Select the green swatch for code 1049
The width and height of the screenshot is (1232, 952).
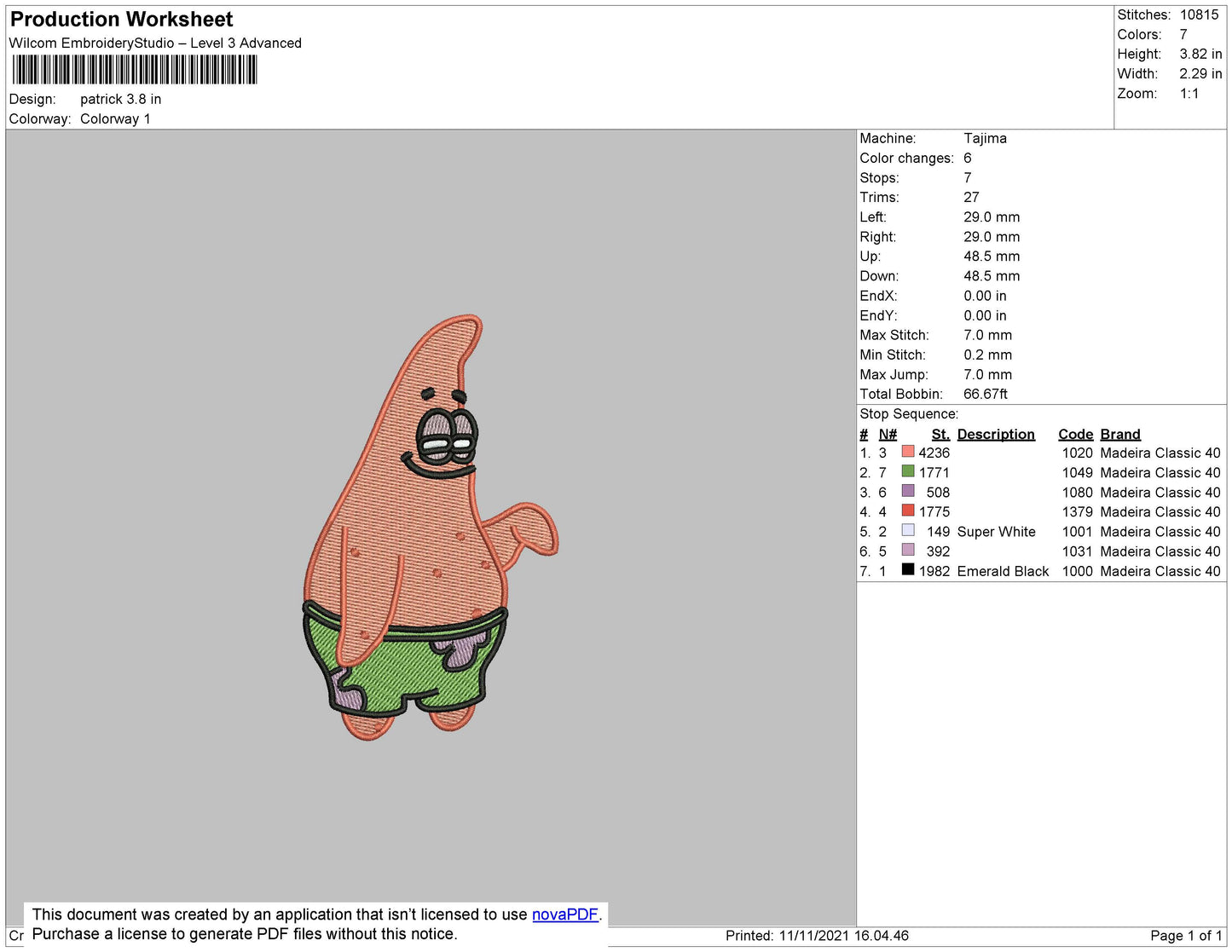(x=908, y=471)
